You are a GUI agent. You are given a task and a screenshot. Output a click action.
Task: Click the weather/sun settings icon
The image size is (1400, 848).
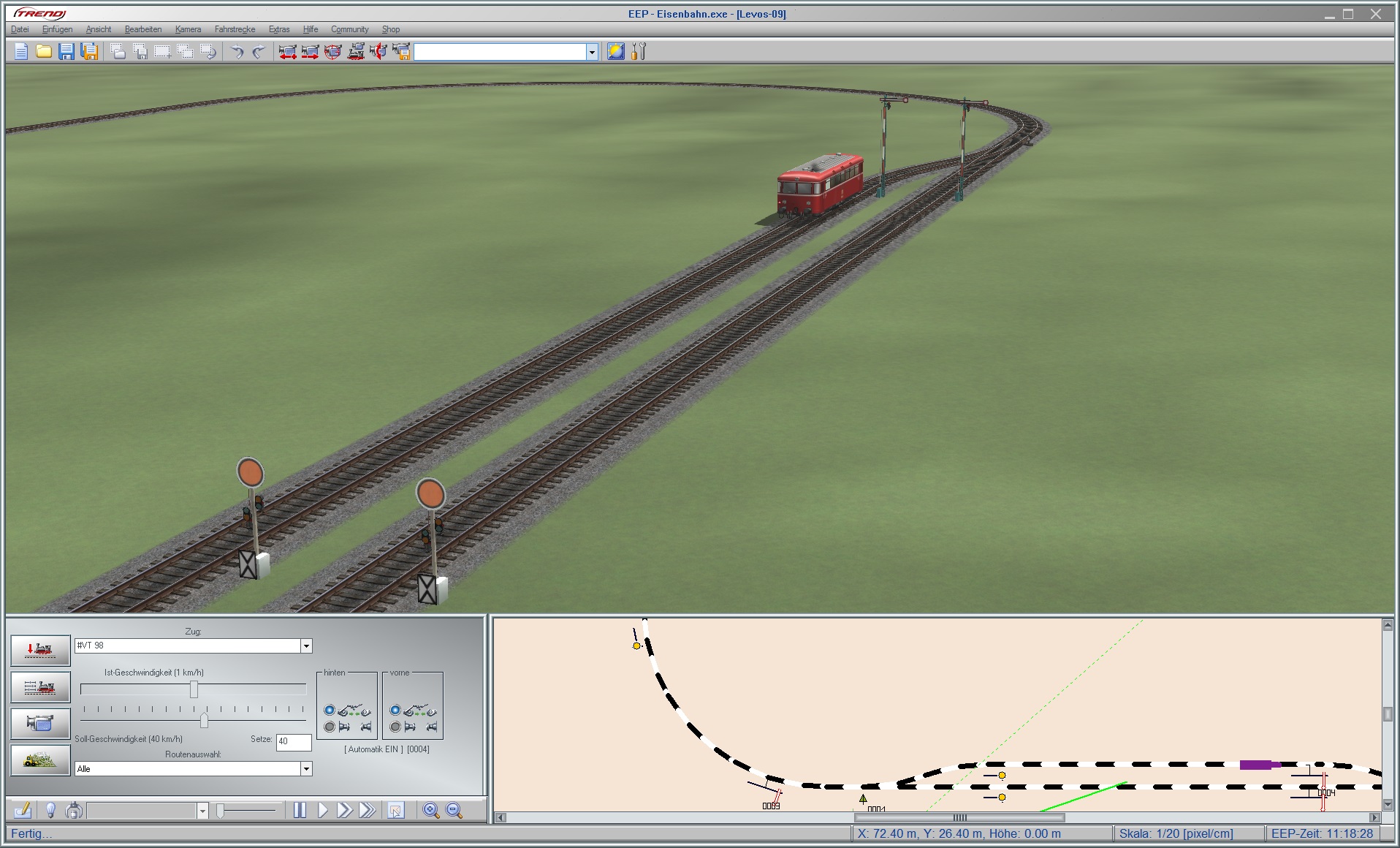coord(616,51)
